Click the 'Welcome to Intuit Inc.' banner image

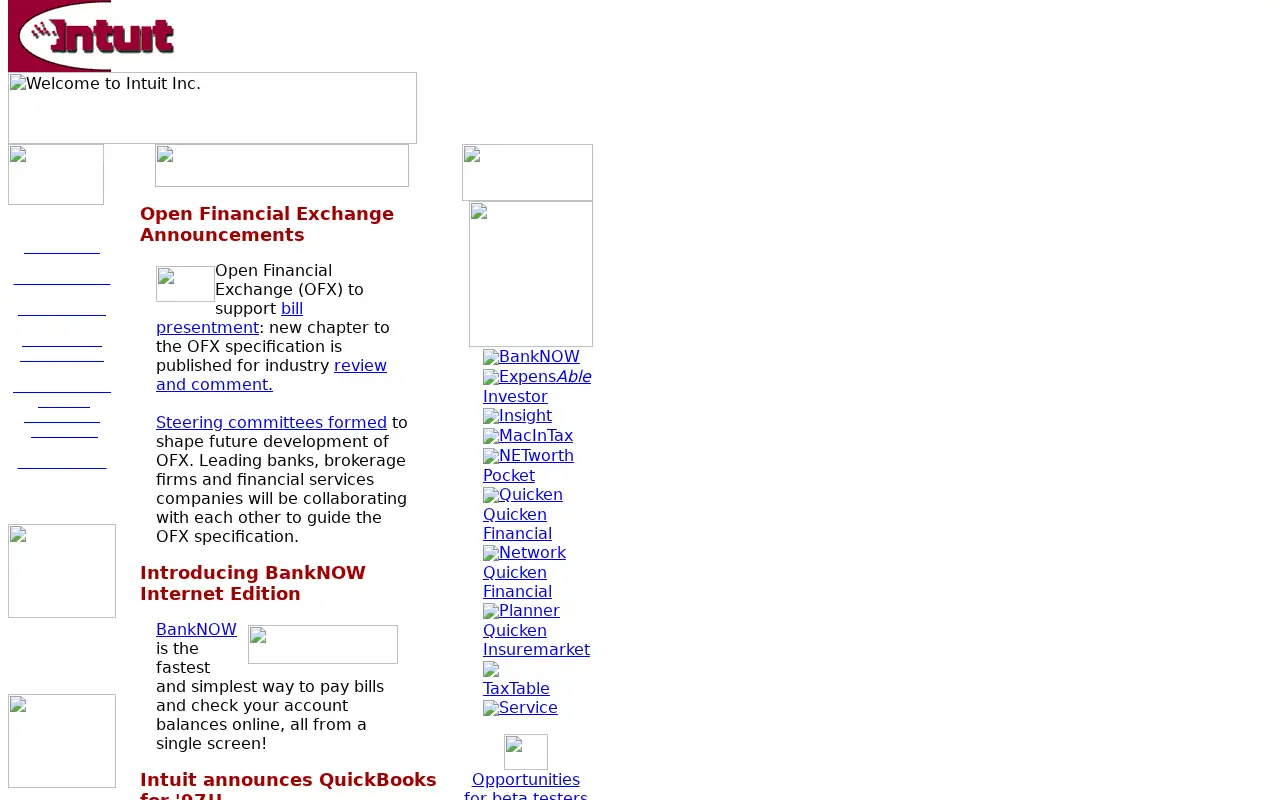pos(212,108)
